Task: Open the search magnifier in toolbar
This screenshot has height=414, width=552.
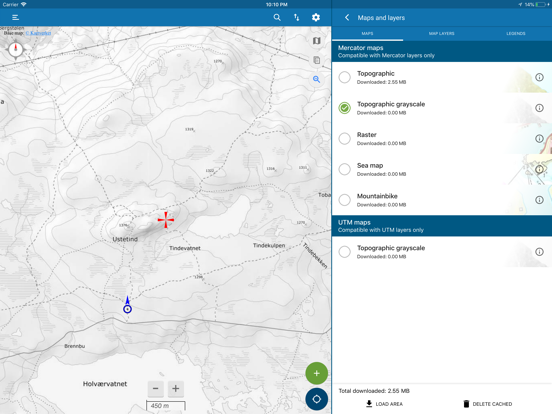Action: (x=277, y=18)
